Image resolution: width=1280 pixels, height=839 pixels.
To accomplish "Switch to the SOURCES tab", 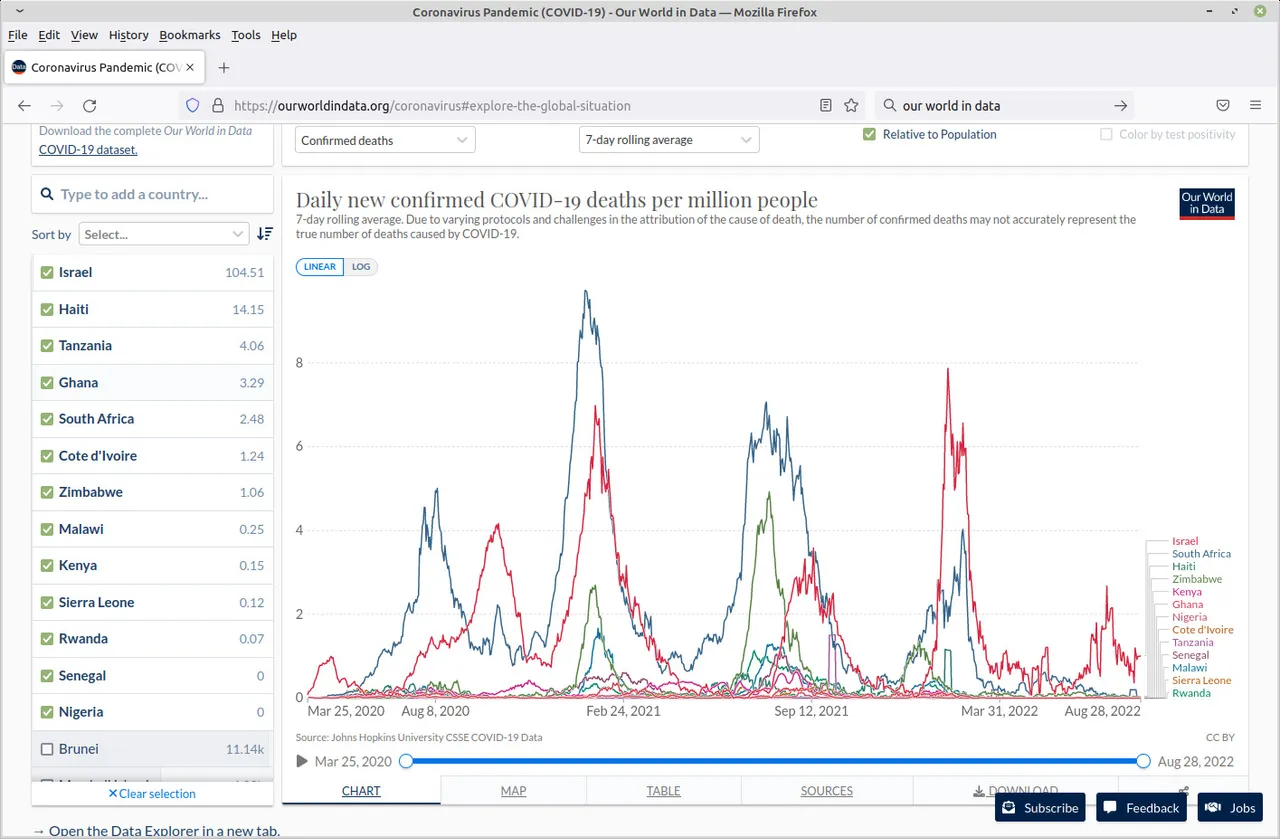I will coord(827,790).
